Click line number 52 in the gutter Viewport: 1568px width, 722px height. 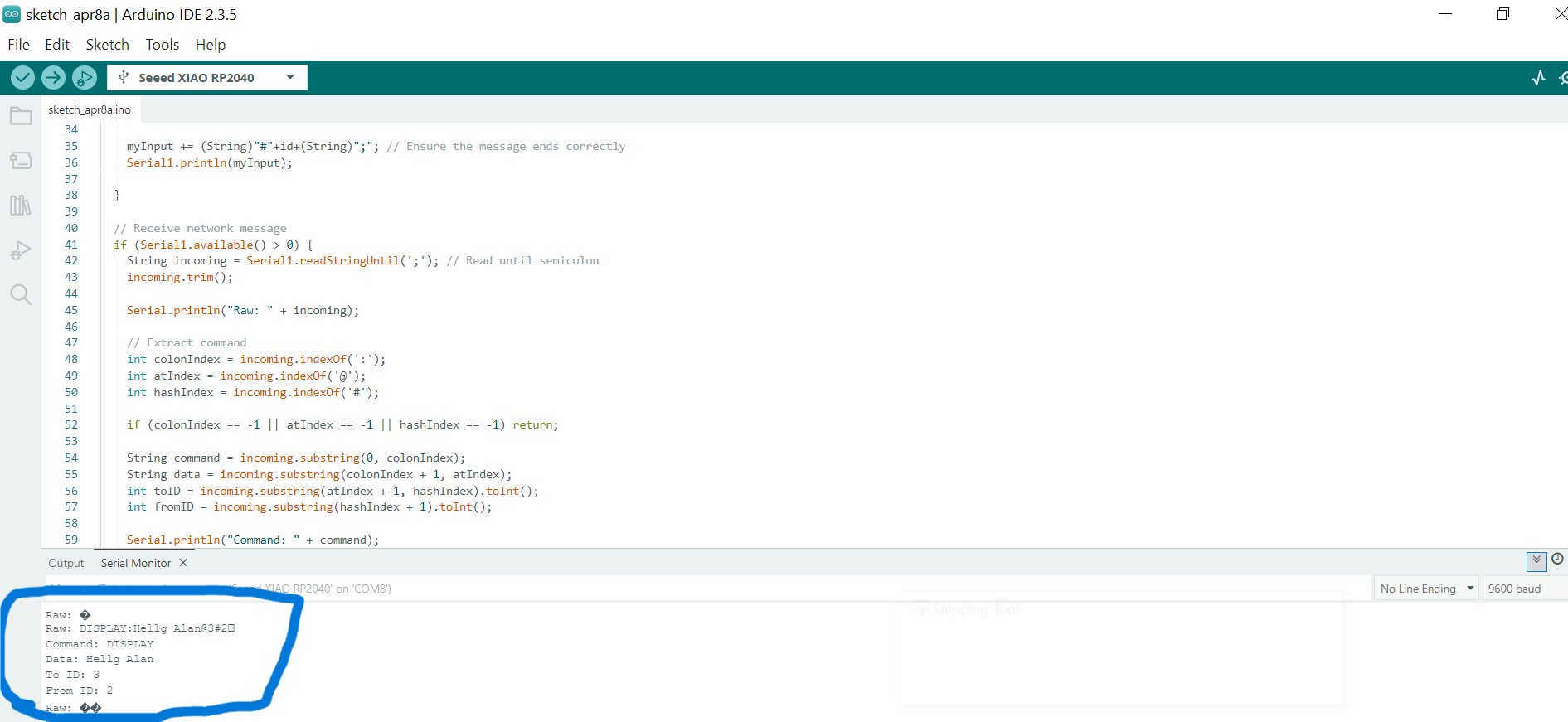(x=71, y=424)
